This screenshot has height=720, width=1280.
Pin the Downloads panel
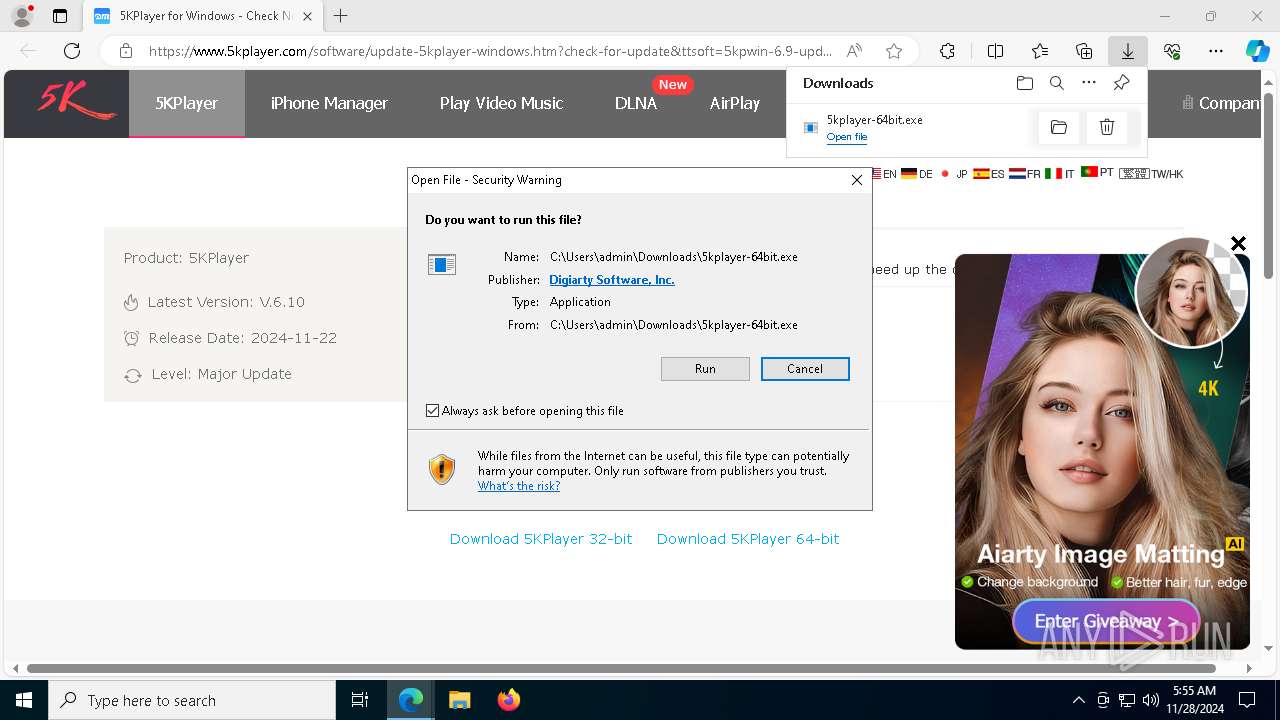pos(1121,83)
